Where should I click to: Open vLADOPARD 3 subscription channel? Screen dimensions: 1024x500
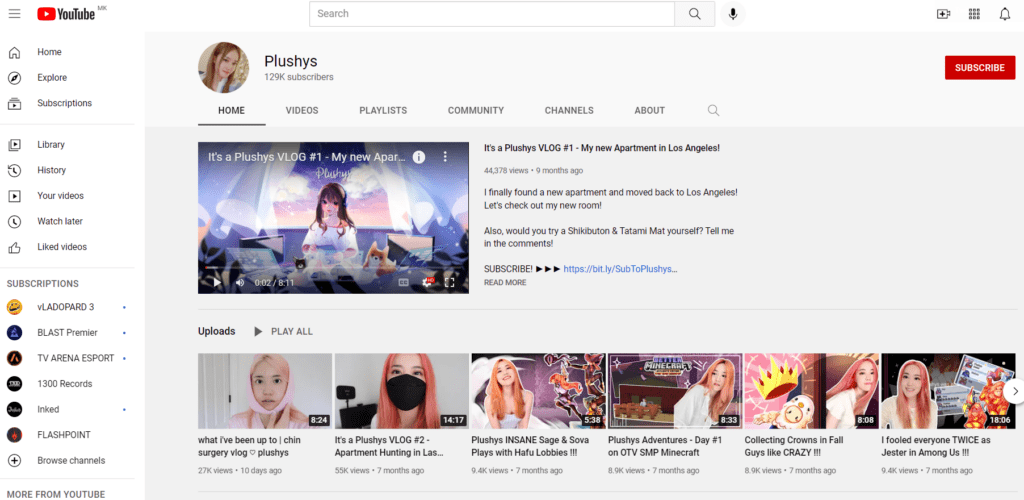click(x=67, y=307)
